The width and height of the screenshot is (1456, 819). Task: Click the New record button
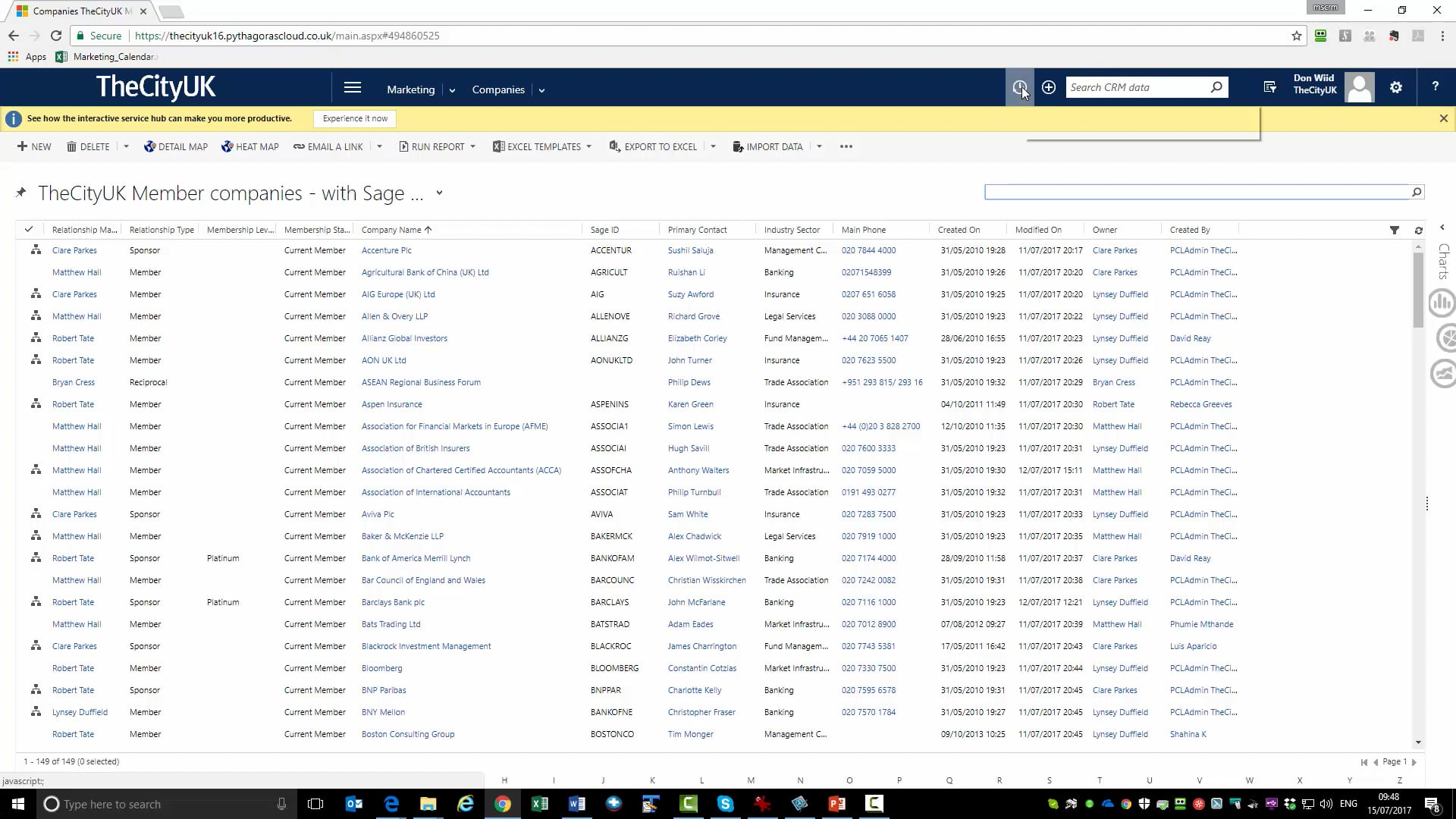pos(34,147)
